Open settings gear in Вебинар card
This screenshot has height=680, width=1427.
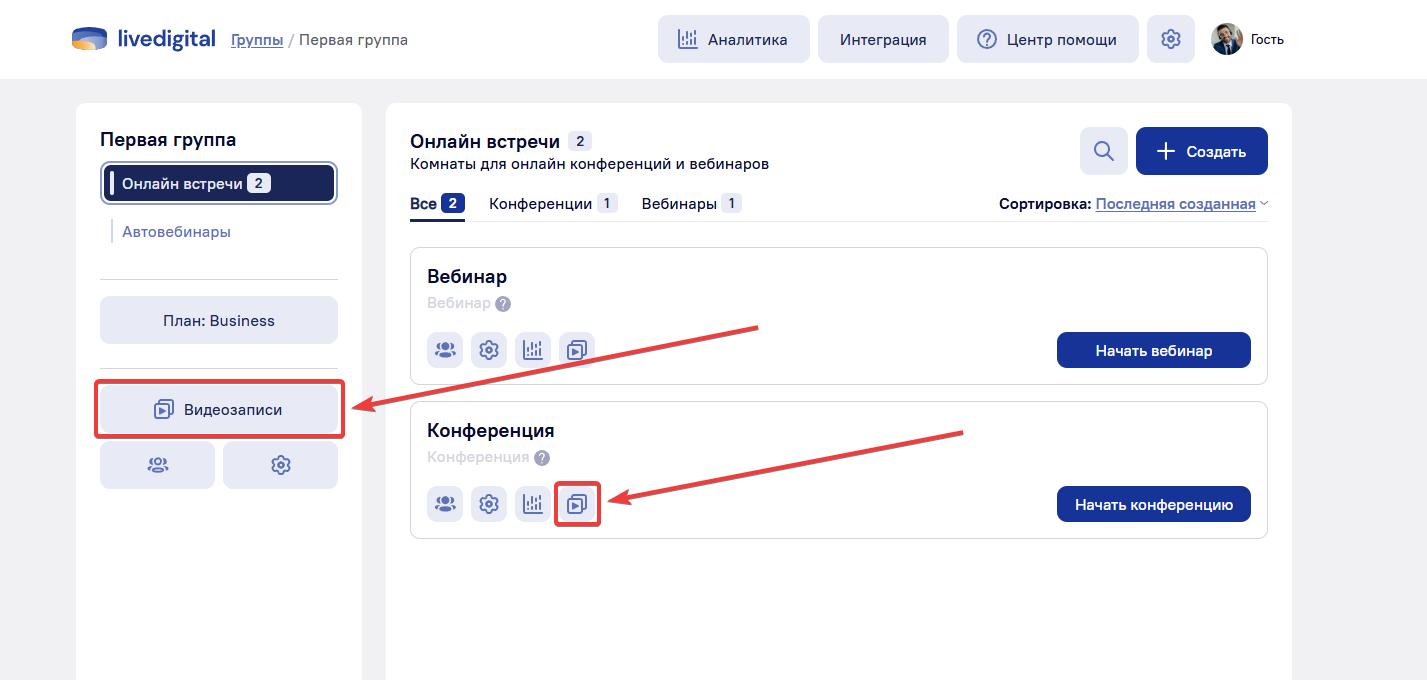click(x=489, y=350)
